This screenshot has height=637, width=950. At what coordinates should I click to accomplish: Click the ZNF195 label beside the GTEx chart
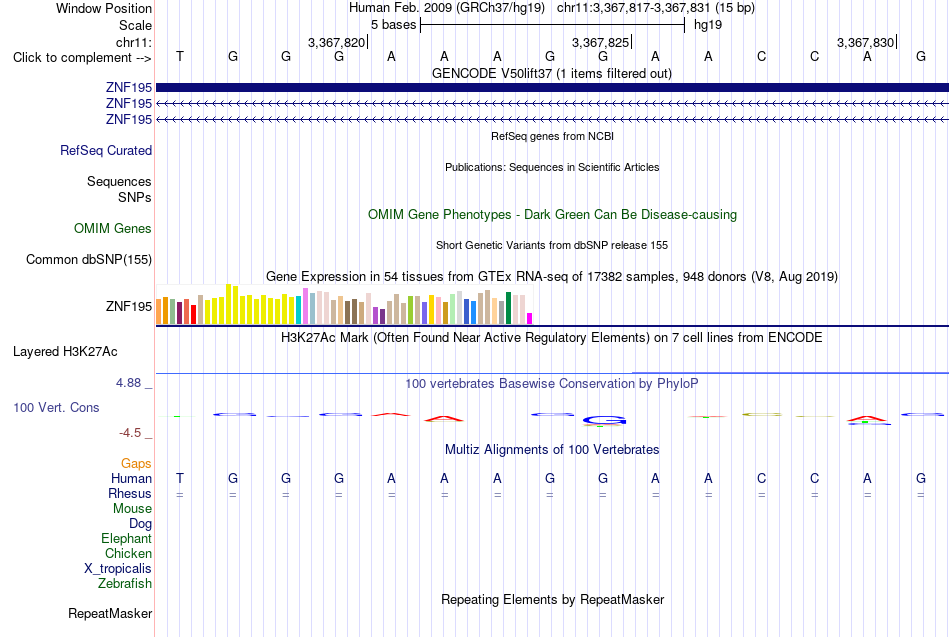tap(128, 307)
